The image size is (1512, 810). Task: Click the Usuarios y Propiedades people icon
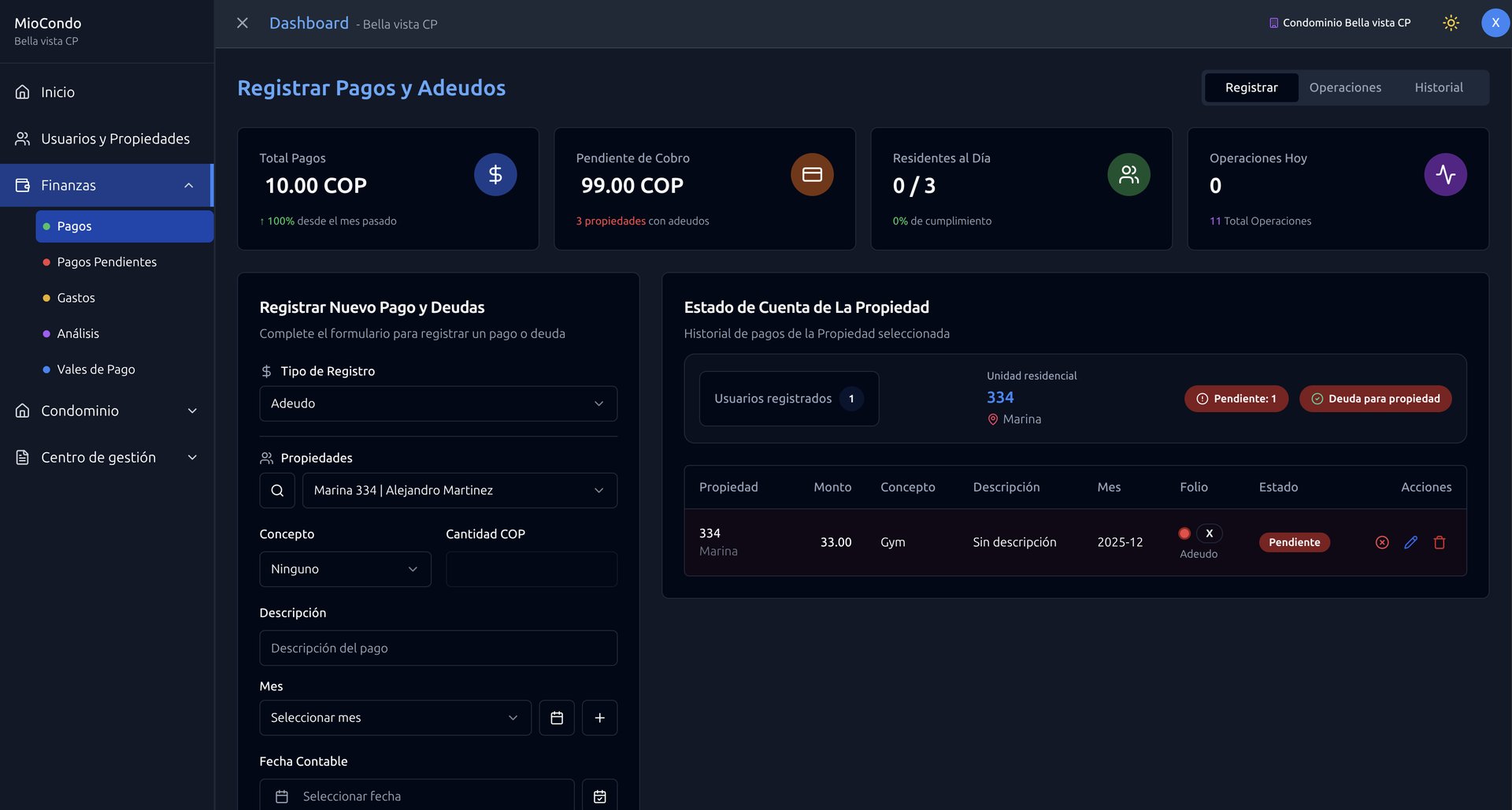[23, 139]
